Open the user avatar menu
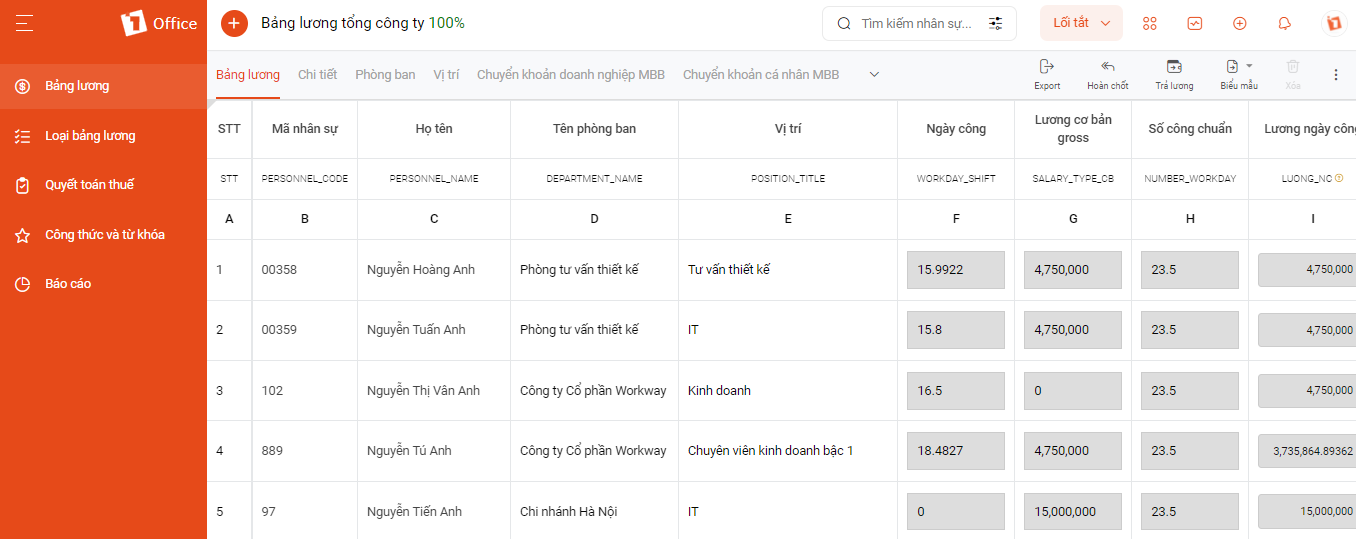 tap(1332, 23)
